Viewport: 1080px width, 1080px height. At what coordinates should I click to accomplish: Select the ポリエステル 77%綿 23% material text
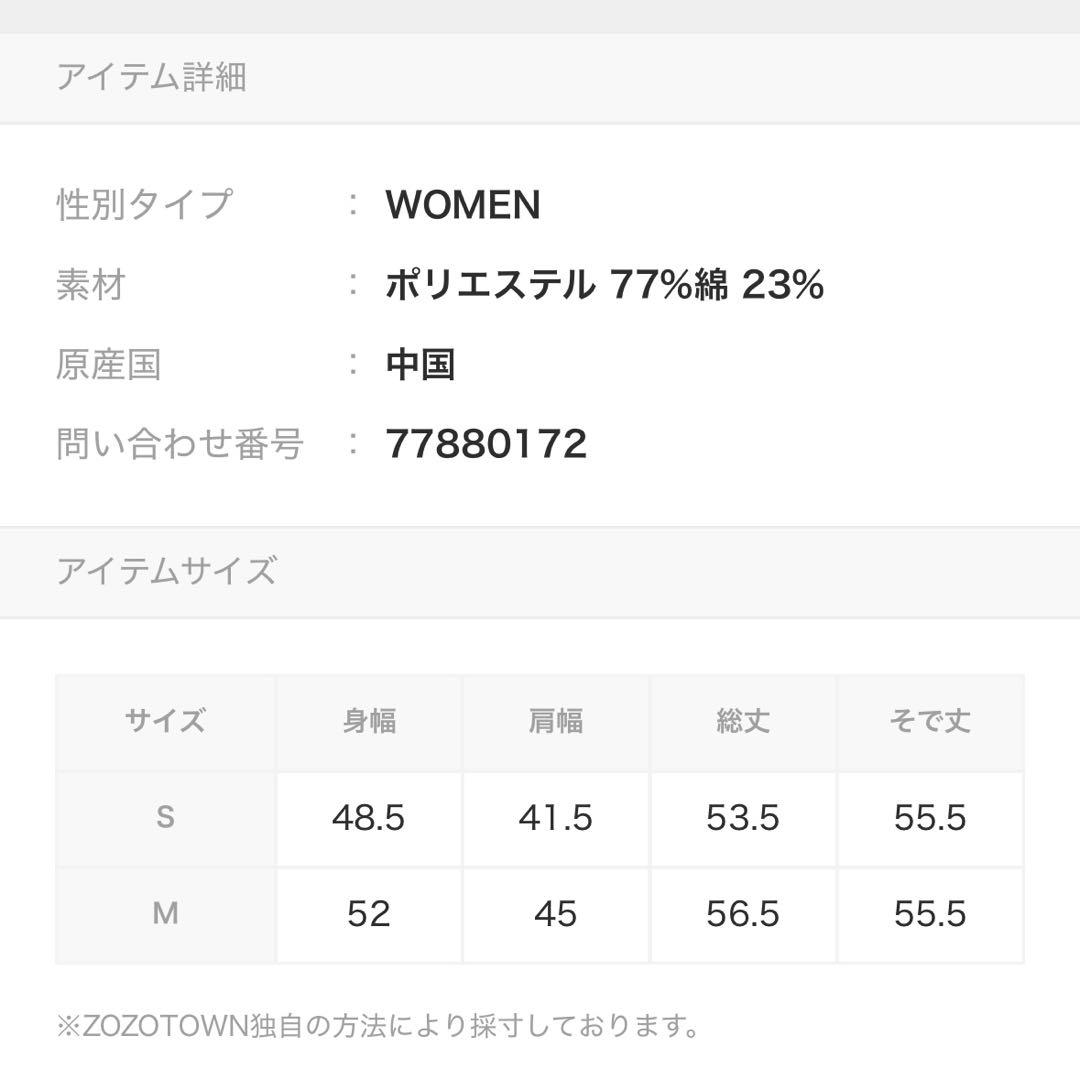coord(604,284)
